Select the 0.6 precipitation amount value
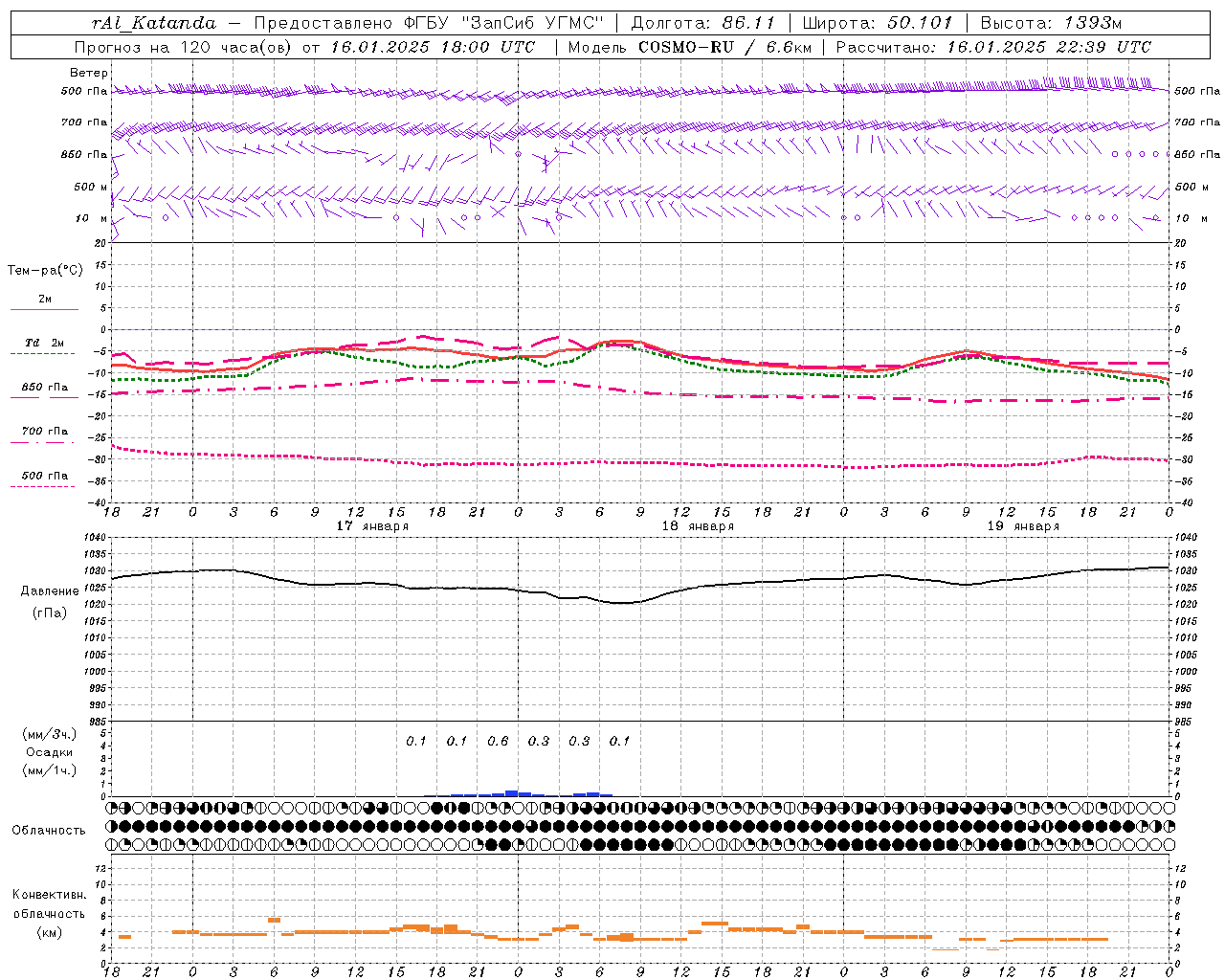The image size is (1225, 980). (x=498, y=742)
